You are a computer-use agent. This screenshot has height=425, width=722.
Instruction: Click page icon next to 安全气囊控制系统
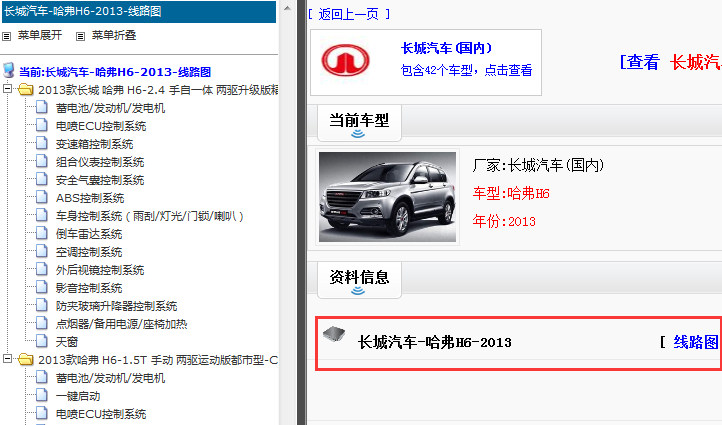coord(42,179)
